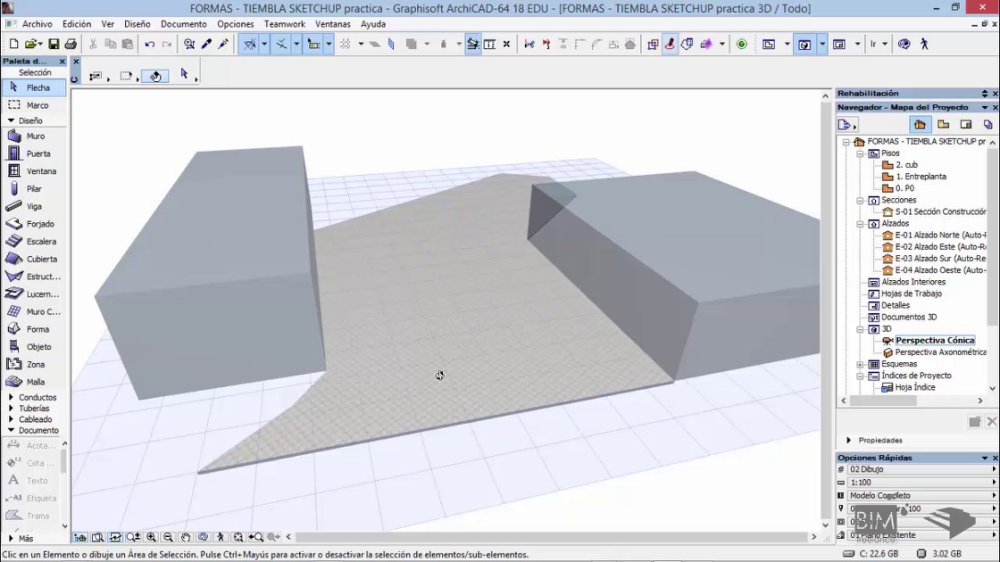Expand the Propiedades panel
The width and height of the screenshot is (1000, 562).
pos(848,440)
